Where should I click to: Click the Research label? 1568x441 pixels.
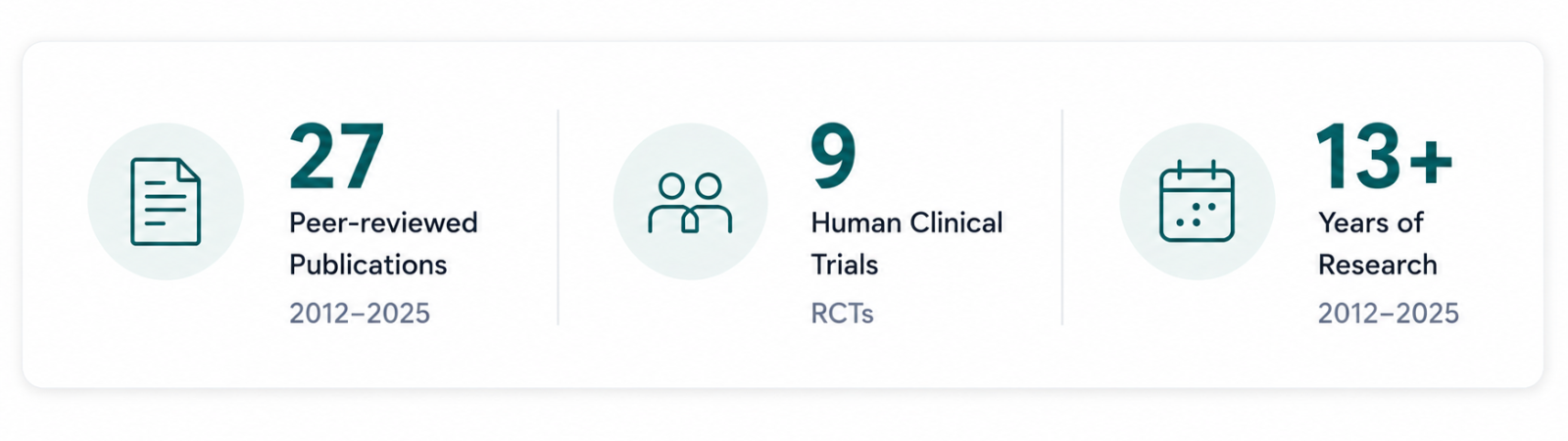[1377, 265]
